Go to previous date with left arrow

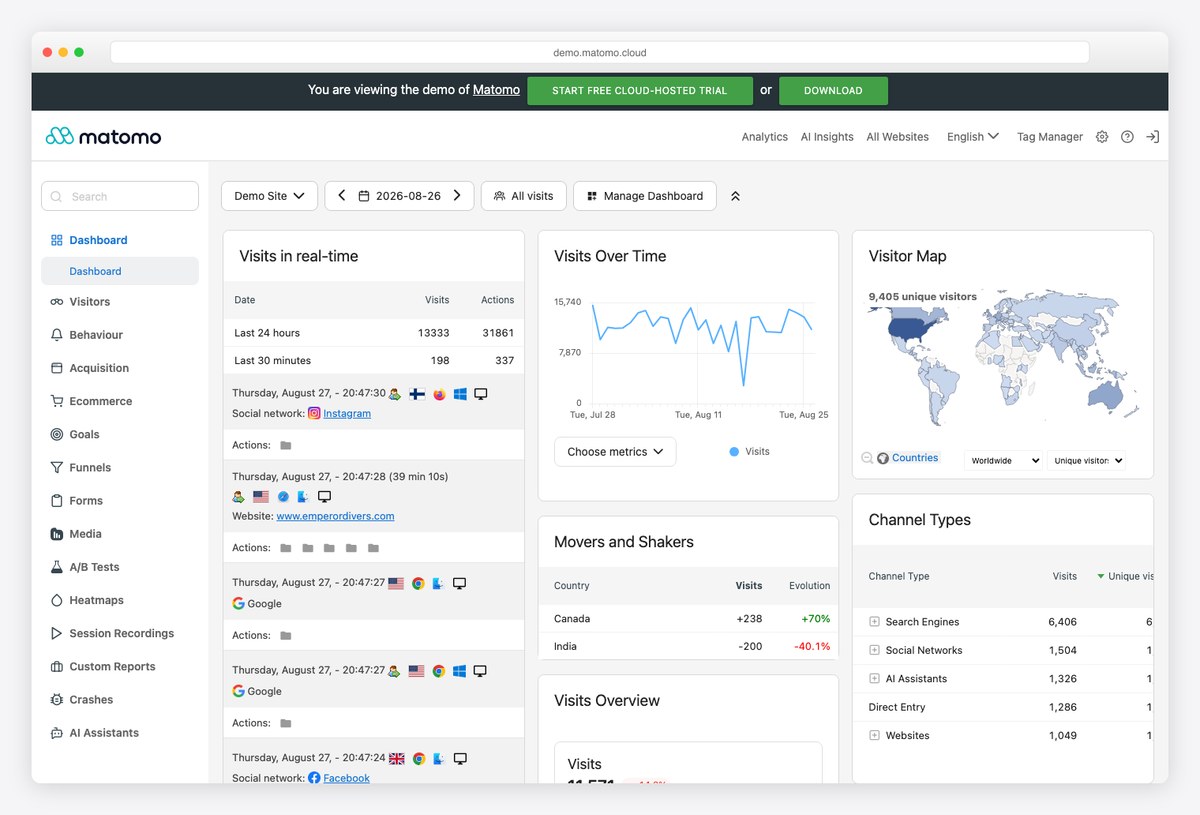[341, 196]
